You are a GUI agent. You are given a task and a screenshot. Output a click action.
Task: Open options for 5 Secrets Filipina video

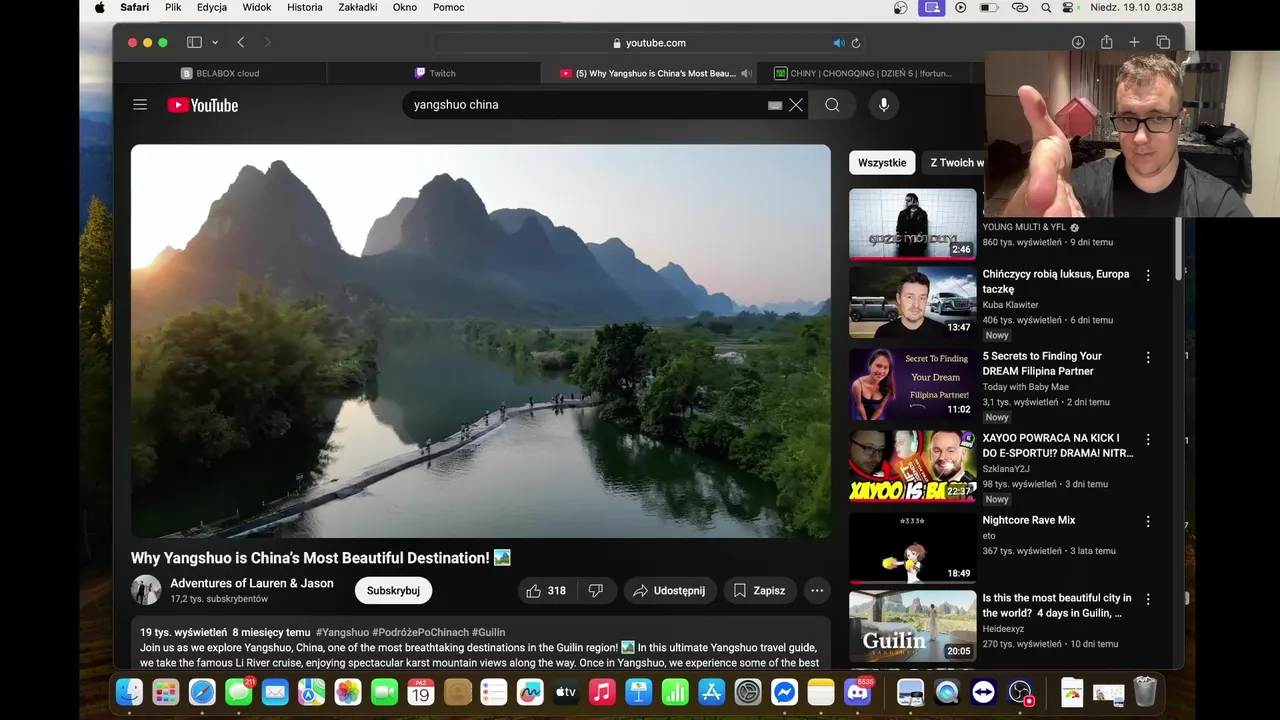coord(1148,357)
